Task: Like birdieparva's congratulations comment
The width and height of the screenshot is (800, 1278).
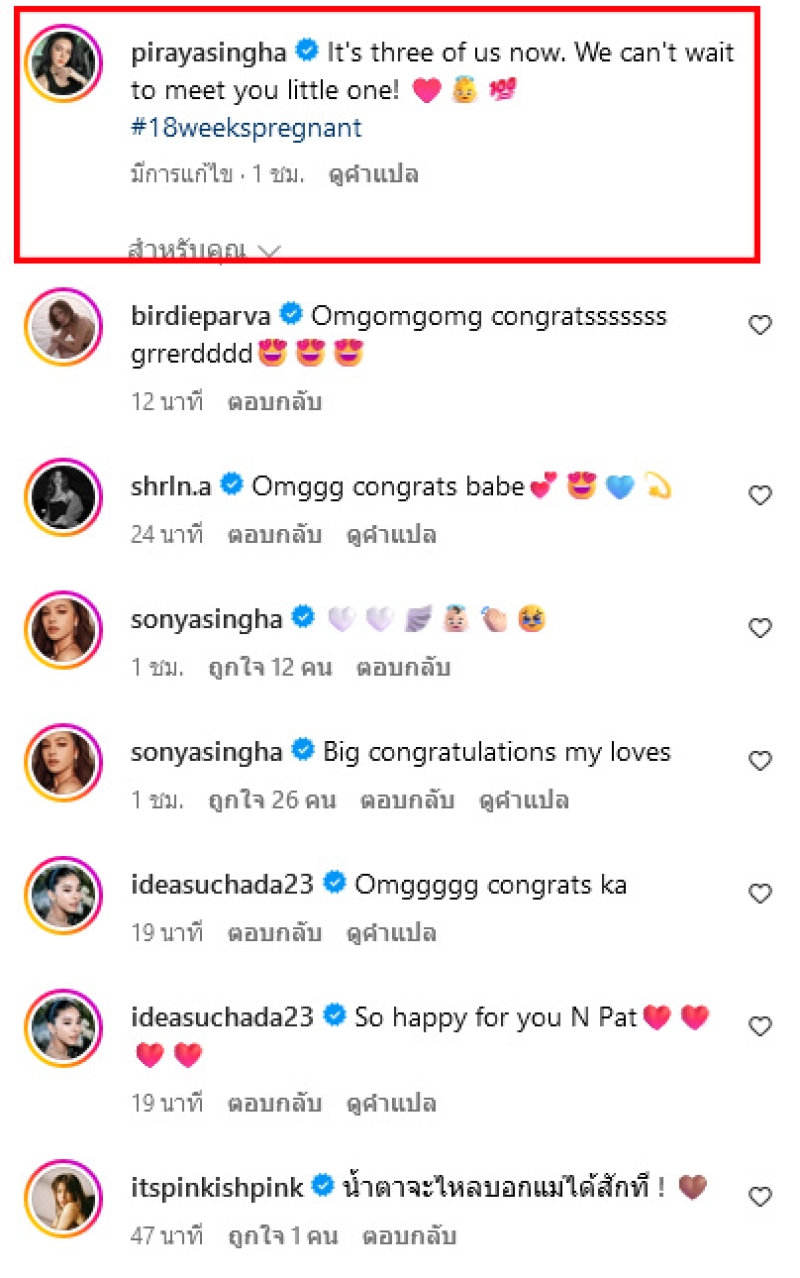Action: pyautogui.click(x=761, y=325)
